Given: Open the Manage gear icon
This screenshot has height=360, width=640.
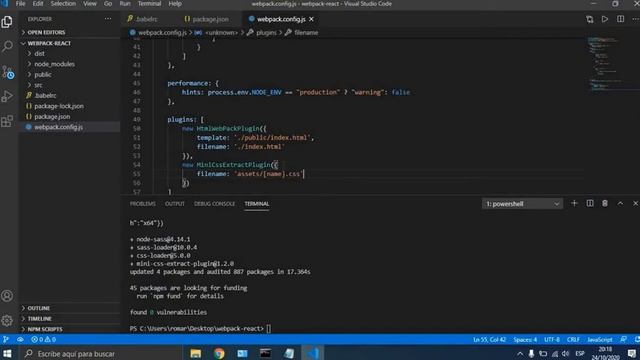Looking at the screenshot, I should pyautogui.click(x=7, y=320).
